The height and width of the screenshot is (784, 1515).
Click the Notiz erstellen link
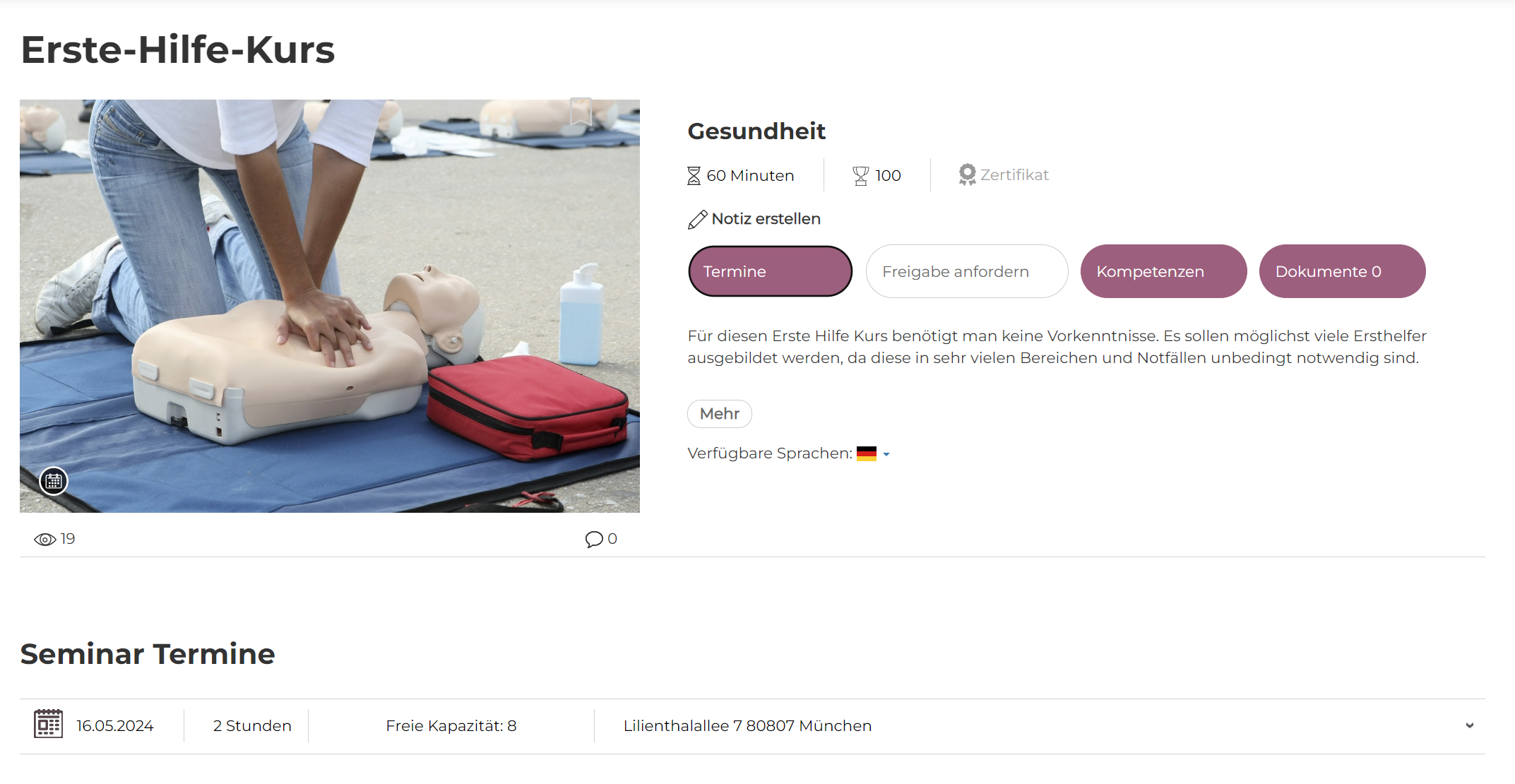[x=766, y=219]
